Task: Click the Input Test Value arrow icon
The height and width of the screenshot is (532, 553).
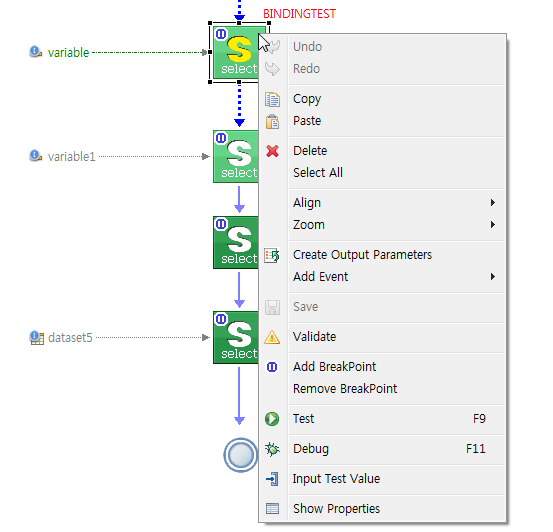Action: tap(272, 479)
